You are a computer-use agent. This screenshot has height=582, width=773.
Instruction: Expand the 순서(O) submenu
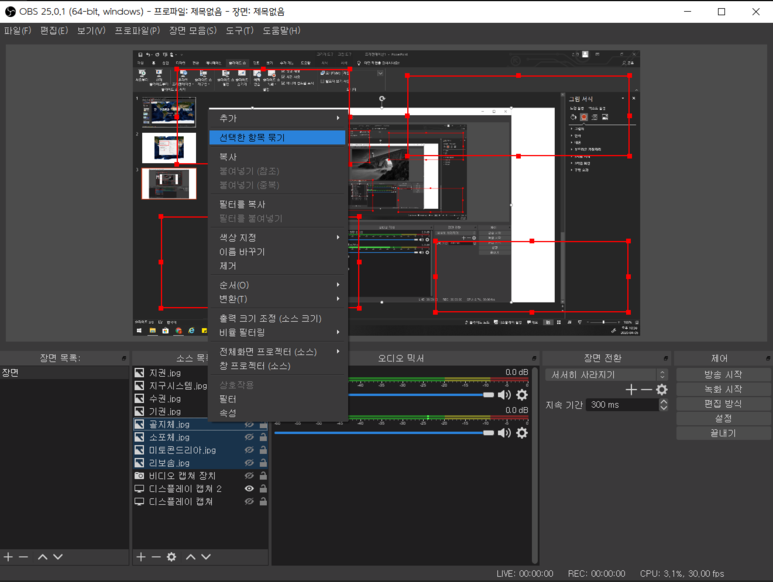click(279, 285)
